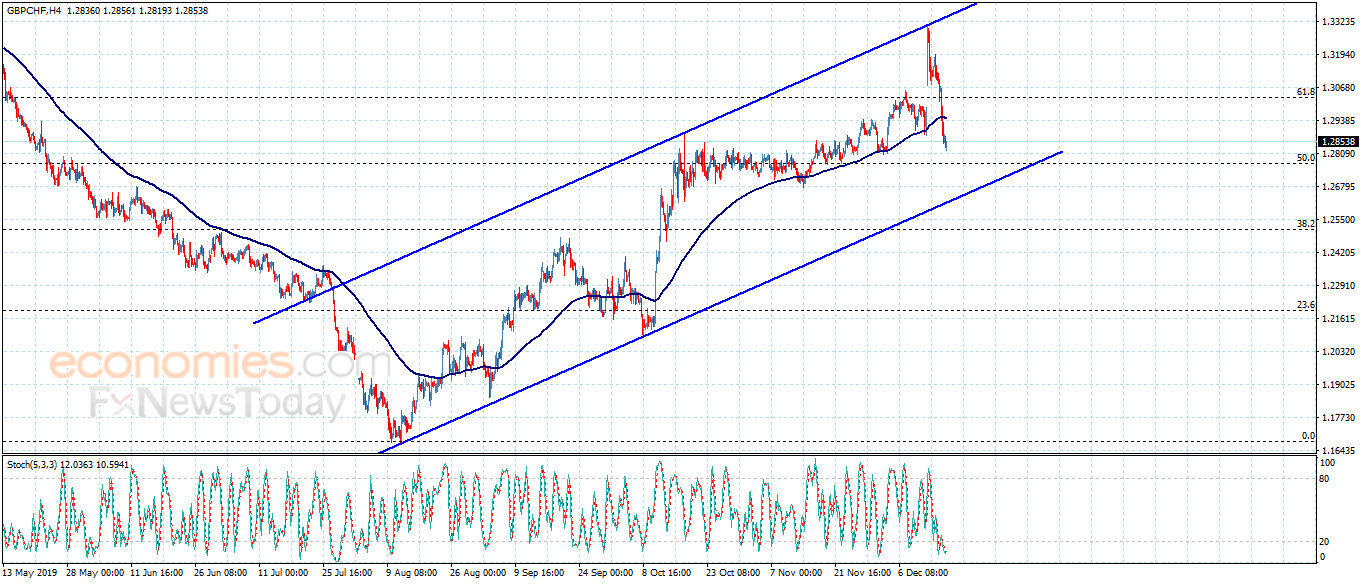Click the 6 Dec 08:00 date label
The height and width of the screenshot is (584, 1362).
925,573
